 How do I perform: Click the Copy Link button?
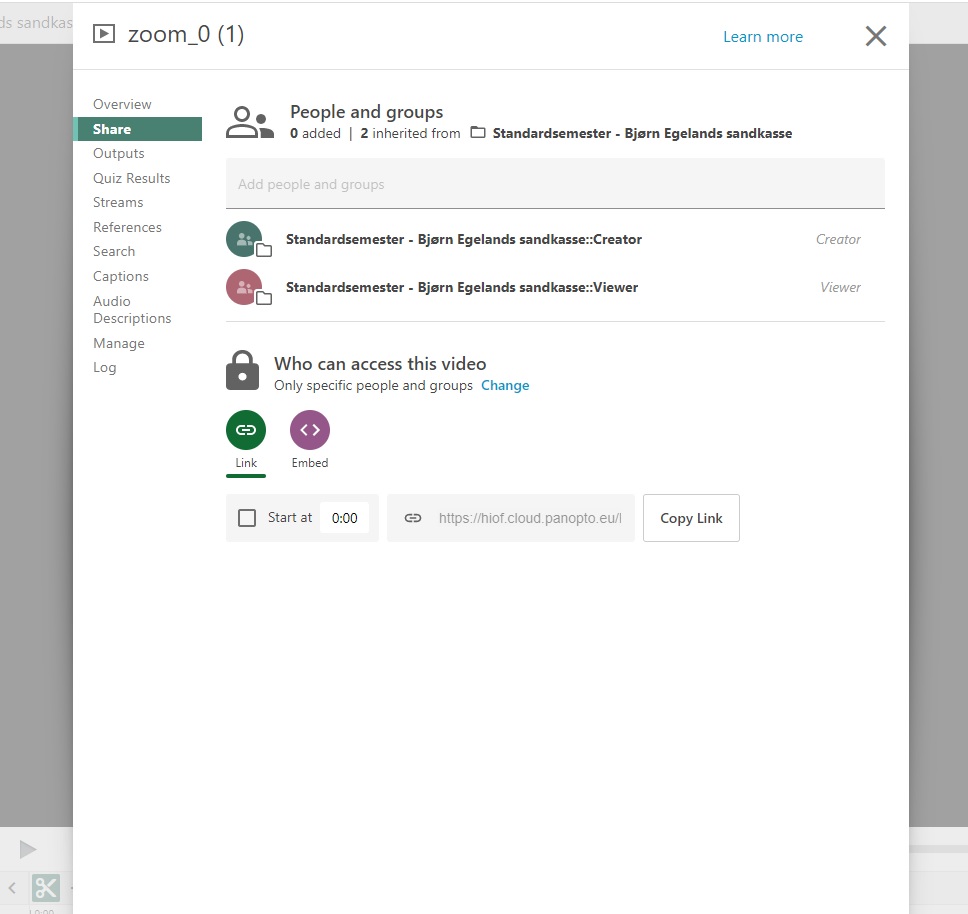point(691,518)
